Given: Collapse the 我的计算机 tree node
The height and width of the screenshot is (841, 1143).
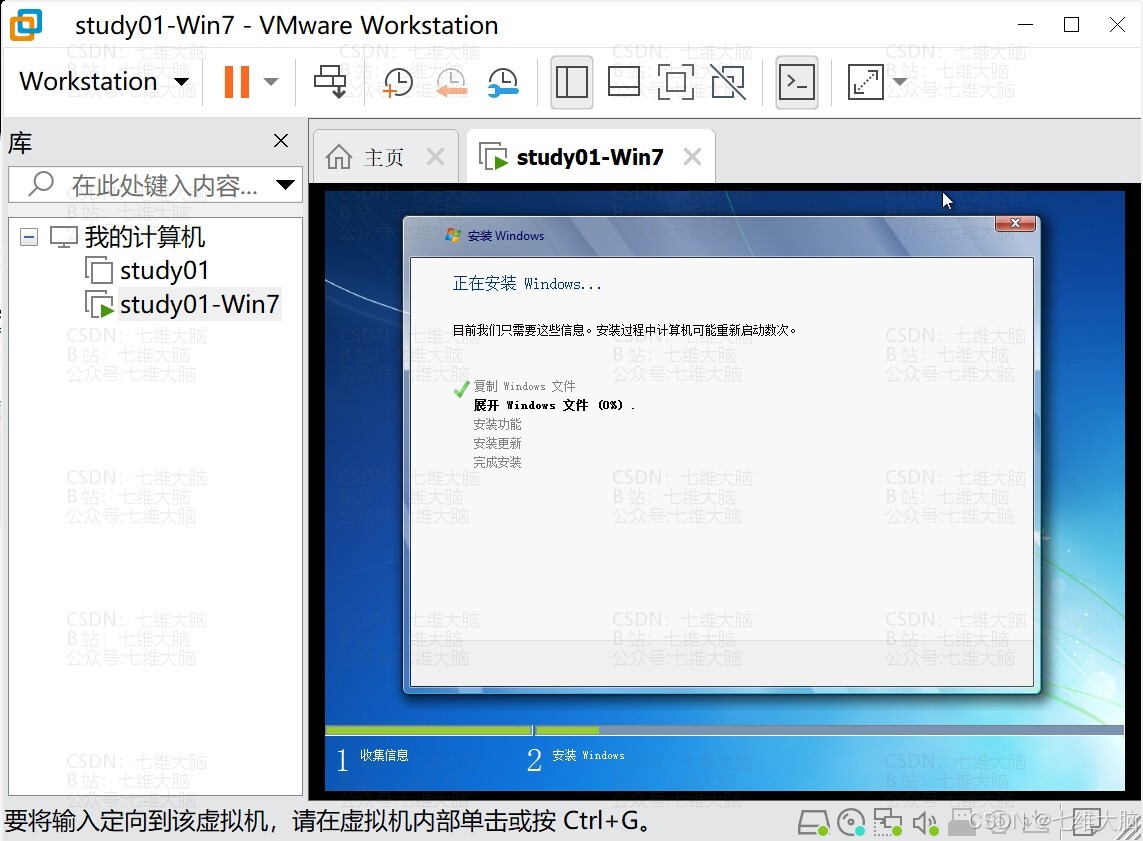Looking at the screenshot, I should tap(29, 237).
